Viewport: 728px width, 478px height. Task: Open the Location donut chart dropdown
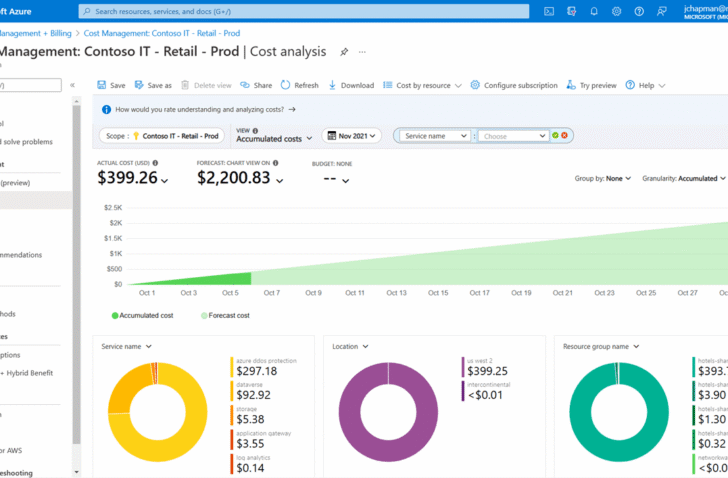[351, 346]
